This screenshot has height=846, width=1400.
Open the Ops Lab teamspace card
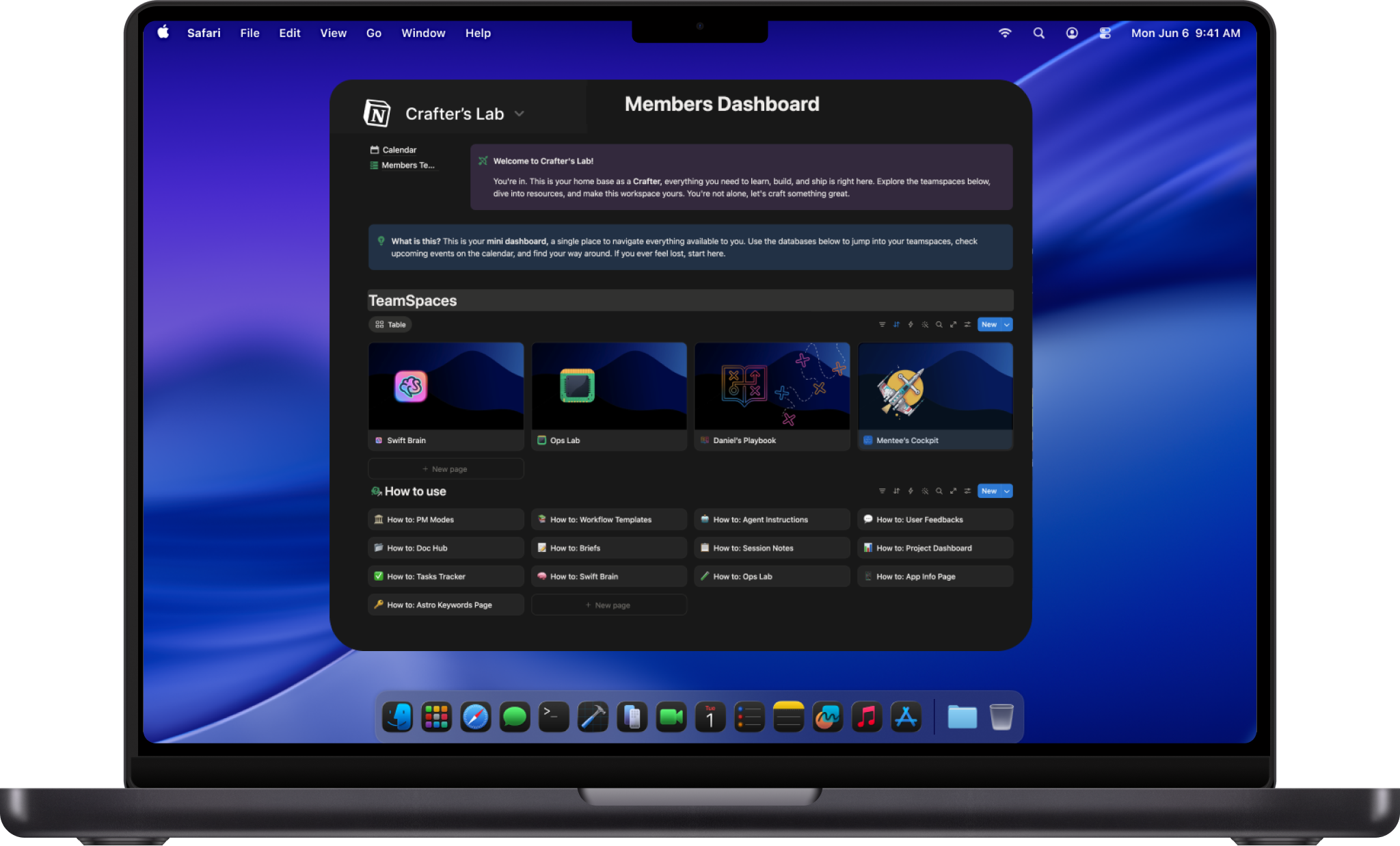tap(609, 397)
